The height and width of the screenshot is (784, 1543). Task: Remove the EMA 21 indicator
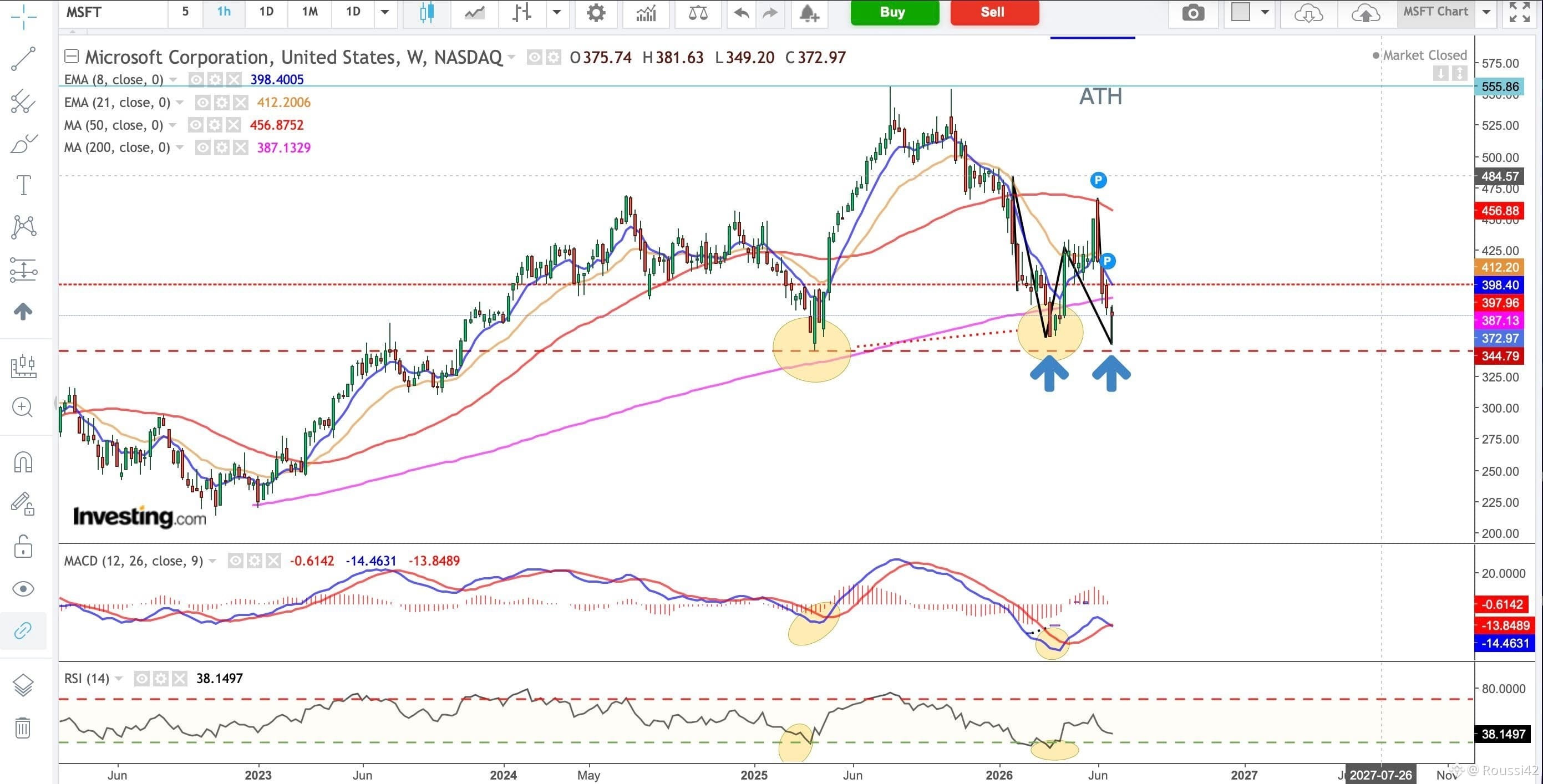pyautogui.click(x=241, y=103)
